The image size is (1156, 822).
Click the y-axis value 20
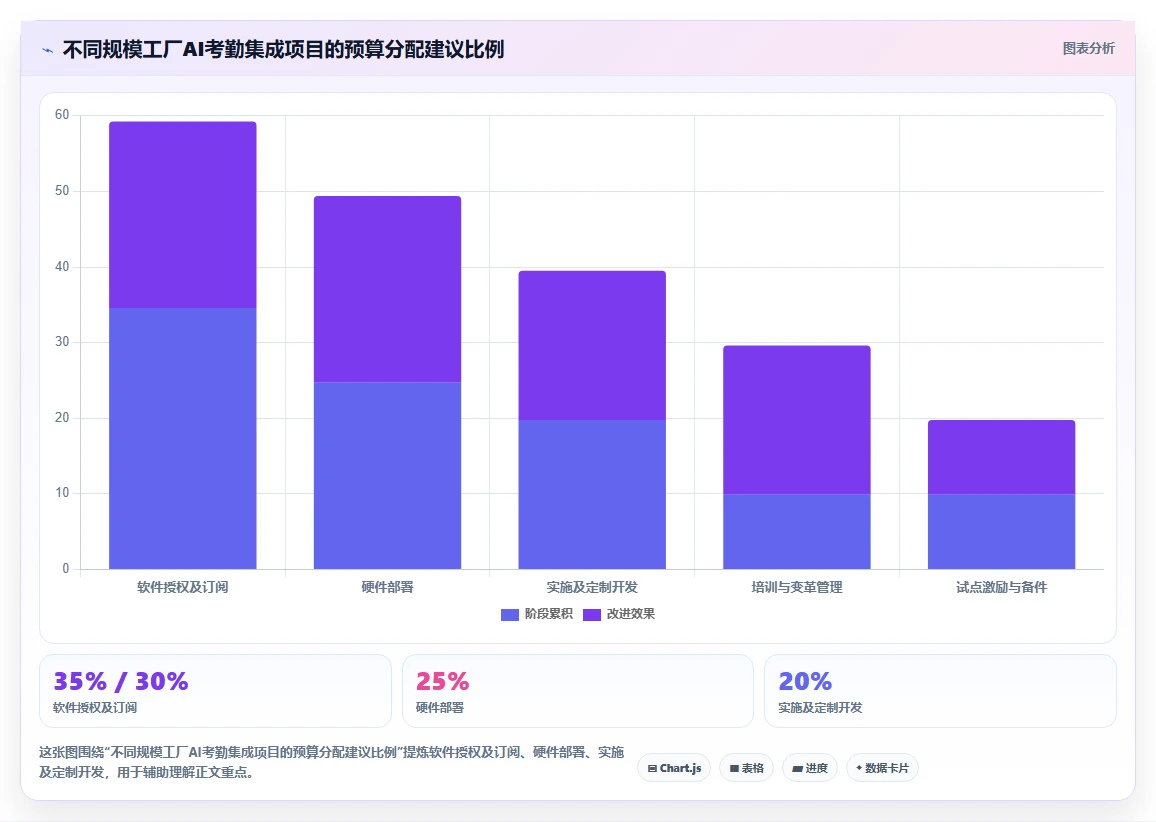click(x=62, y=418)
